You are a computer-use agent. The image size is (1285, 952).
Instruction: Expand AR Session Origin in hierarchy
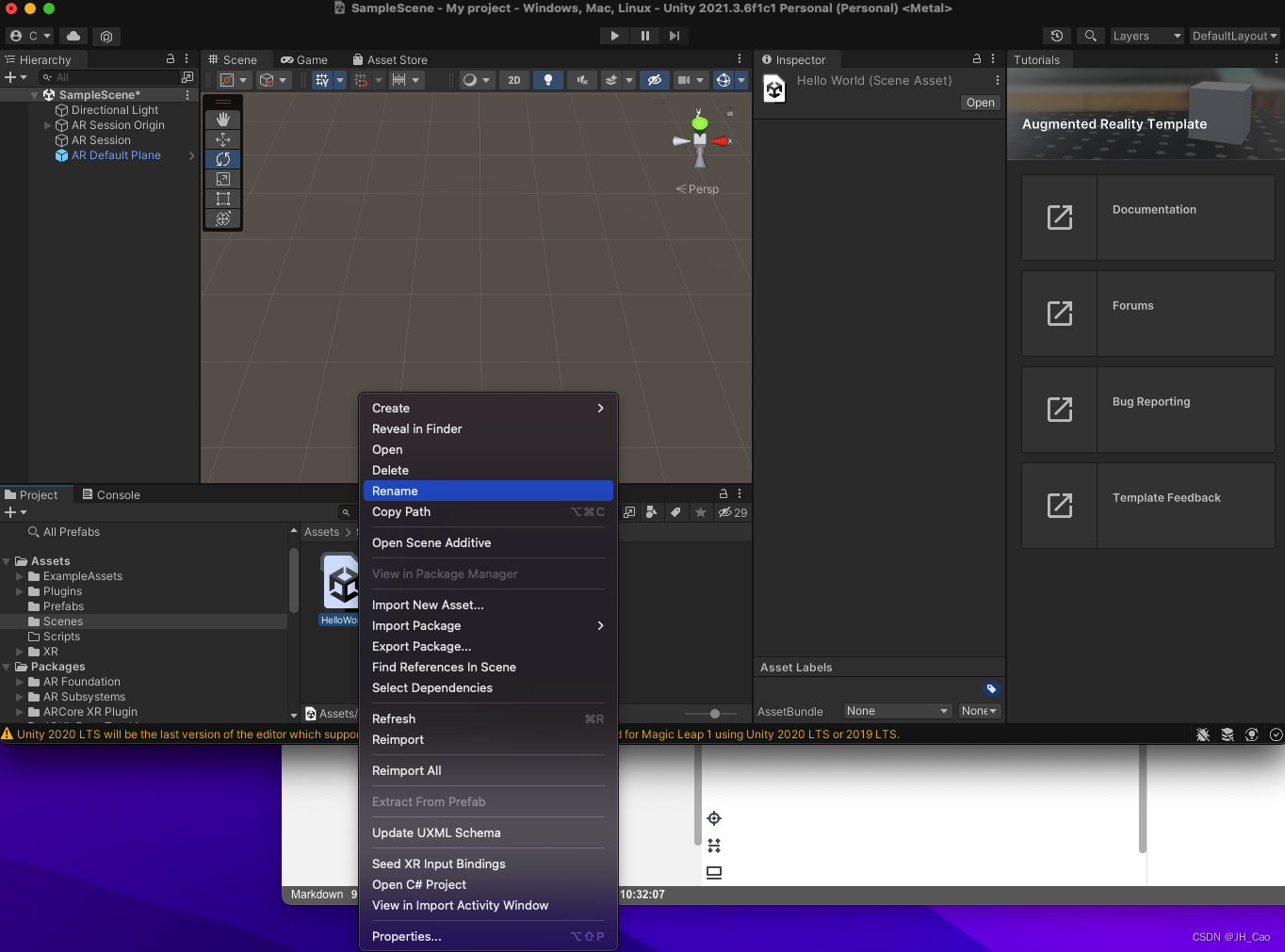[x=48, y=125]
